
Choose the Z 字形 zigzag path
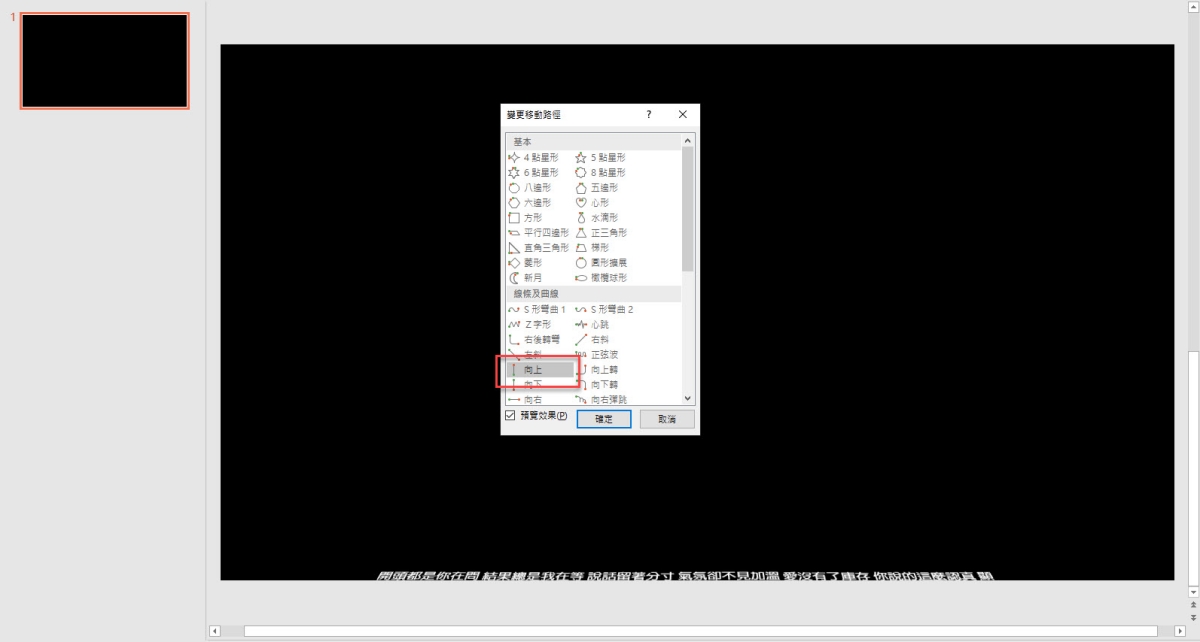coord(529,325)
